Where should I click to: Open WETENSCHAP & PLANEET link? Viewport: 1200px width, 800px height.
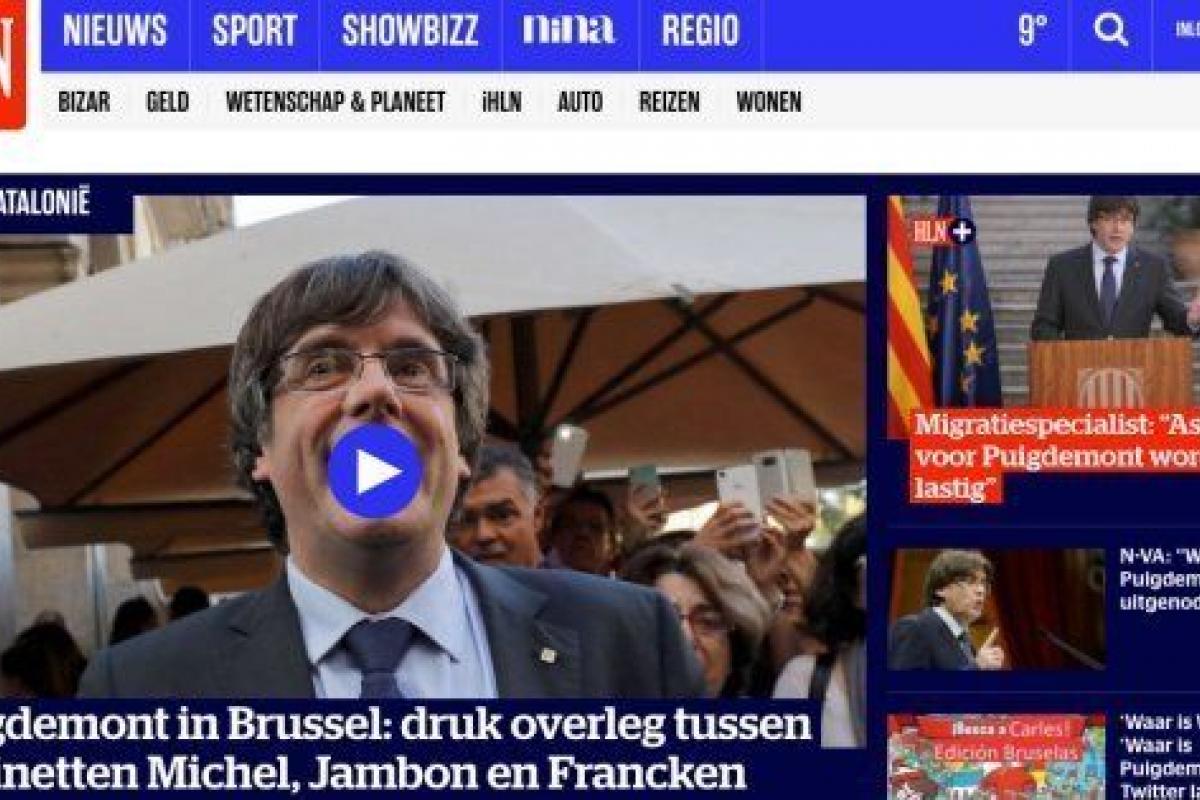pos(335,101)
